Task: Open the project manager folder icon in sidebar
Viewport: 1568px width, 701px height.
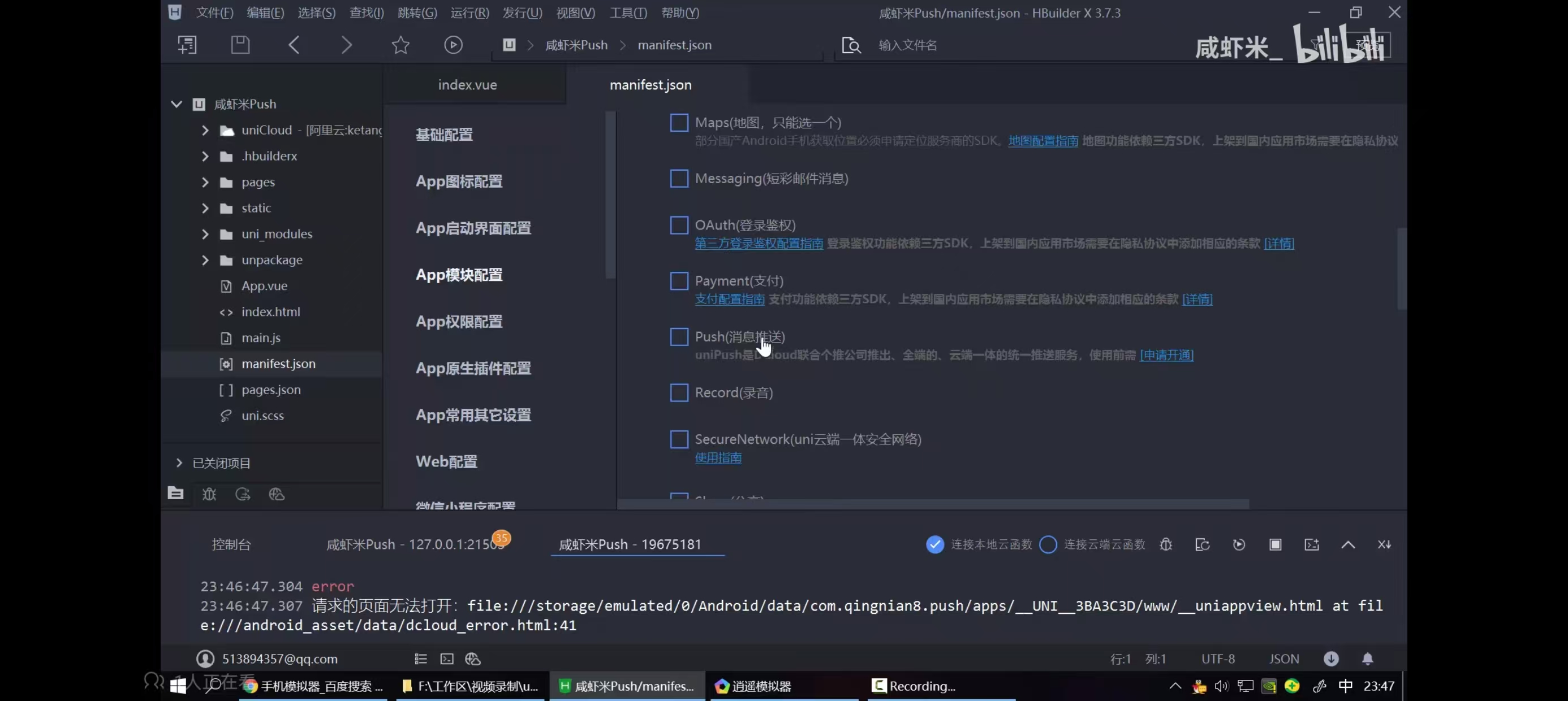Action: coord(176,494)
